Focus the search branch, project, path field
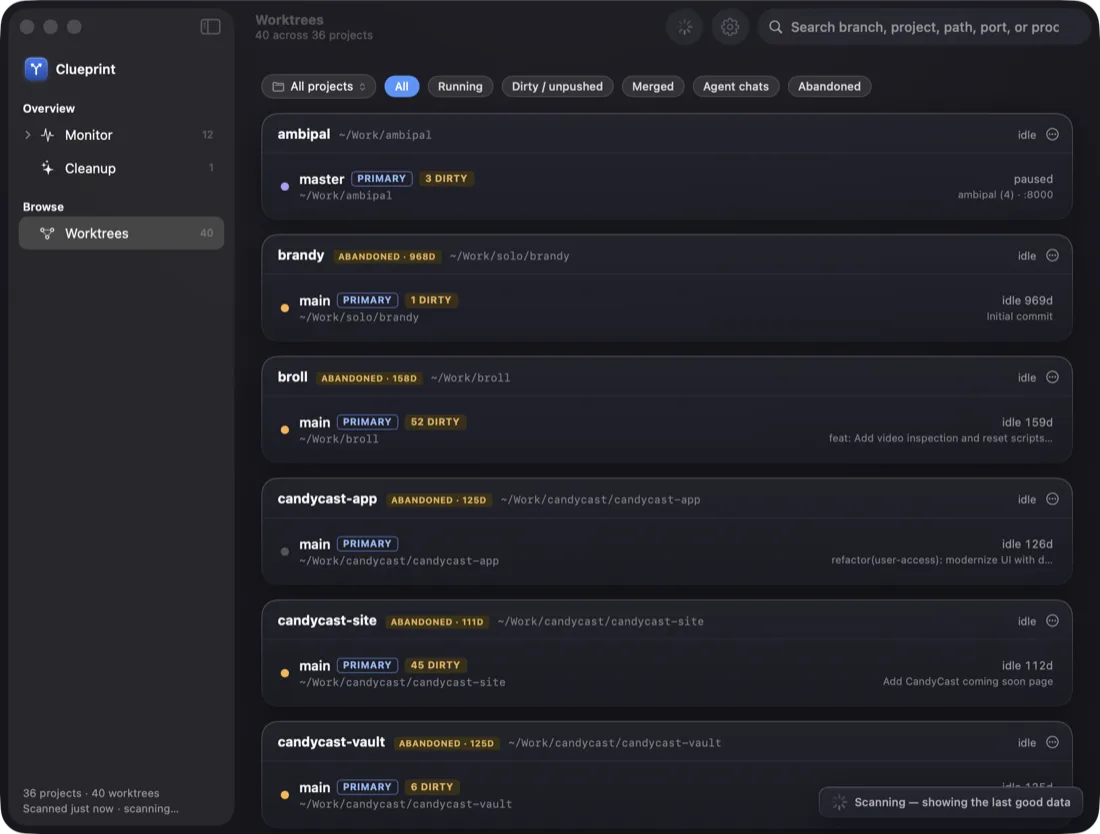The height and width of the screenshot is (834, 1100). 924,27
